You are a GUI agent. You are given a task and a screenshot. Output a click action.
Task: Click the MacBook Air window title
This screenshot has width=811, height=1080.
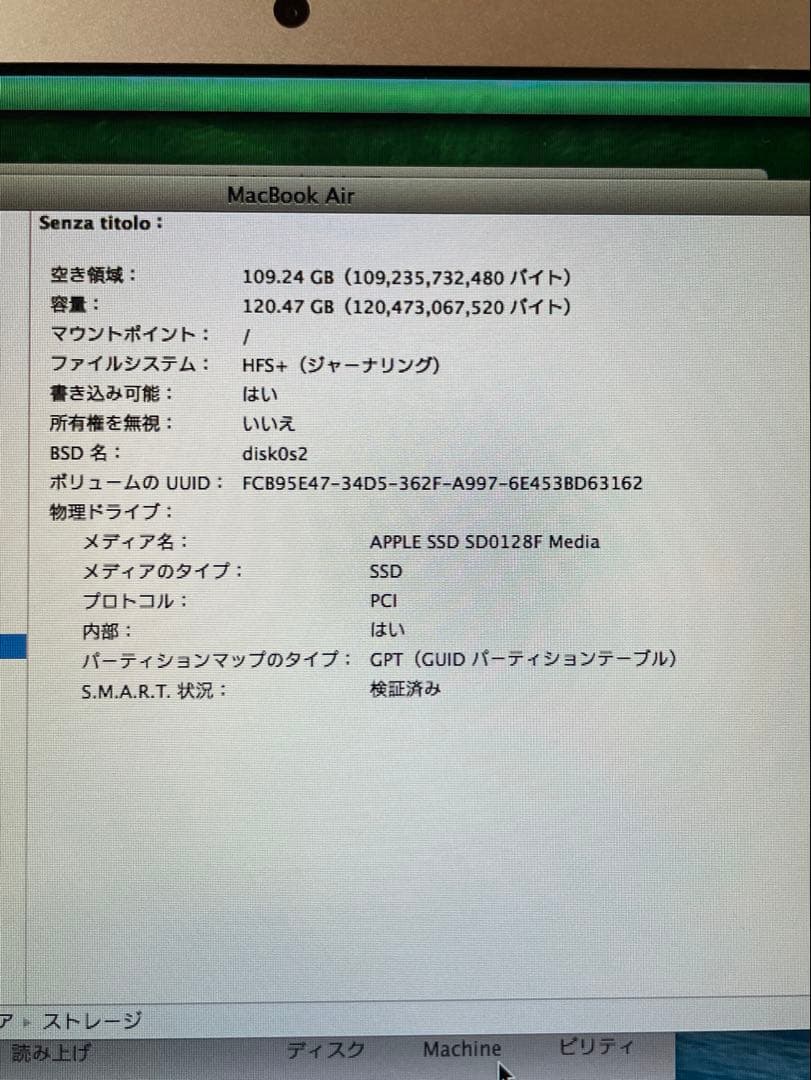pos(291,195)
